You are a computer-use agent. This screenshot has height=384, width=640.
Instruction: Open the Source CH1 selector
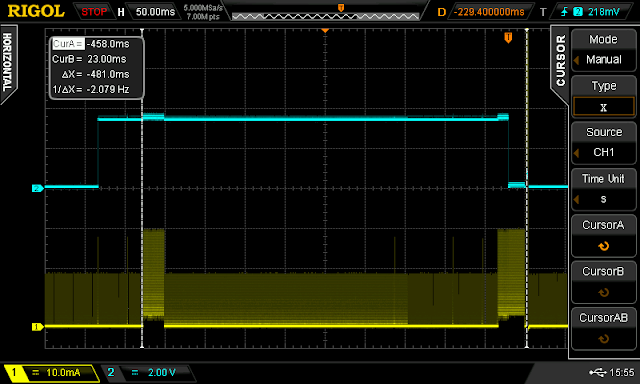(603, 142)
